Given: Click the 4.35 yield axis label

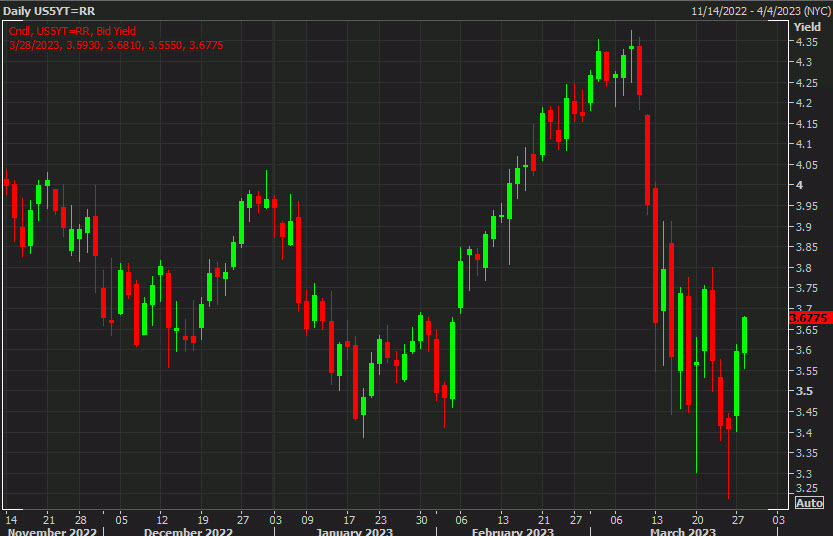Looking at the screenshot, I should (x=807, y=42).
